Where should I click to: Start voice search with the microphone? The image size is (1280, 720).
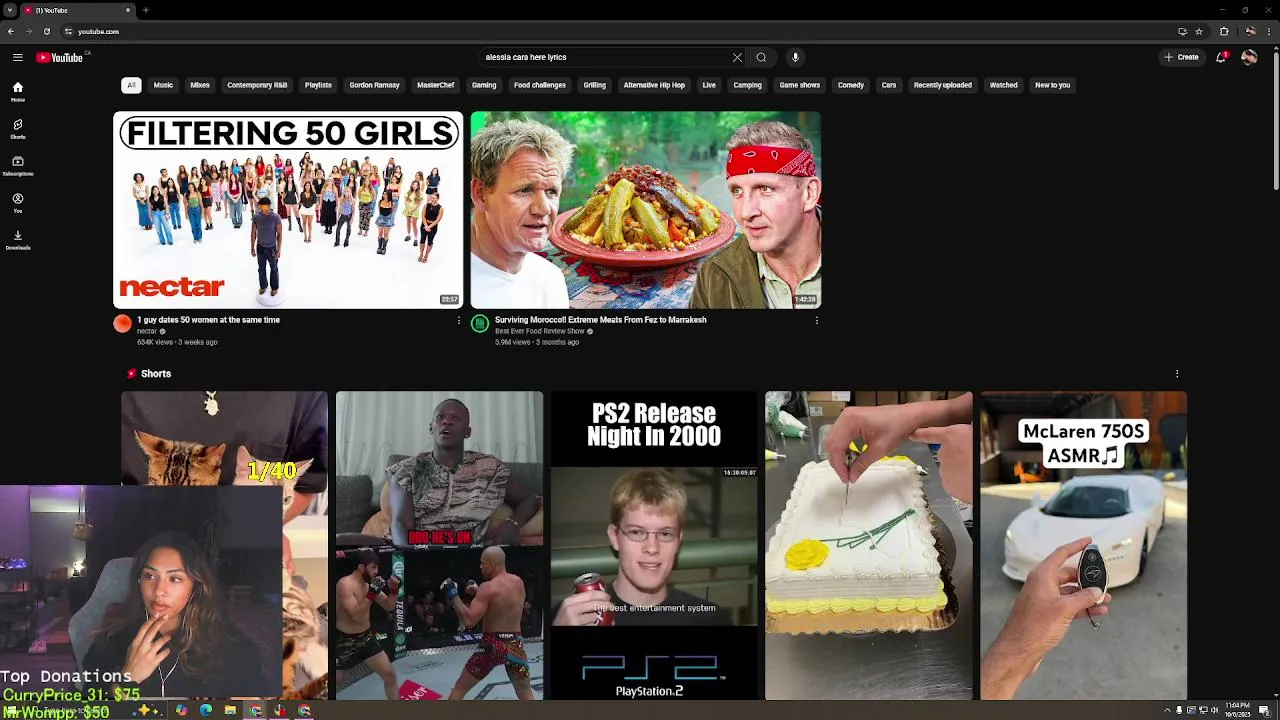[x=795, y=57]
